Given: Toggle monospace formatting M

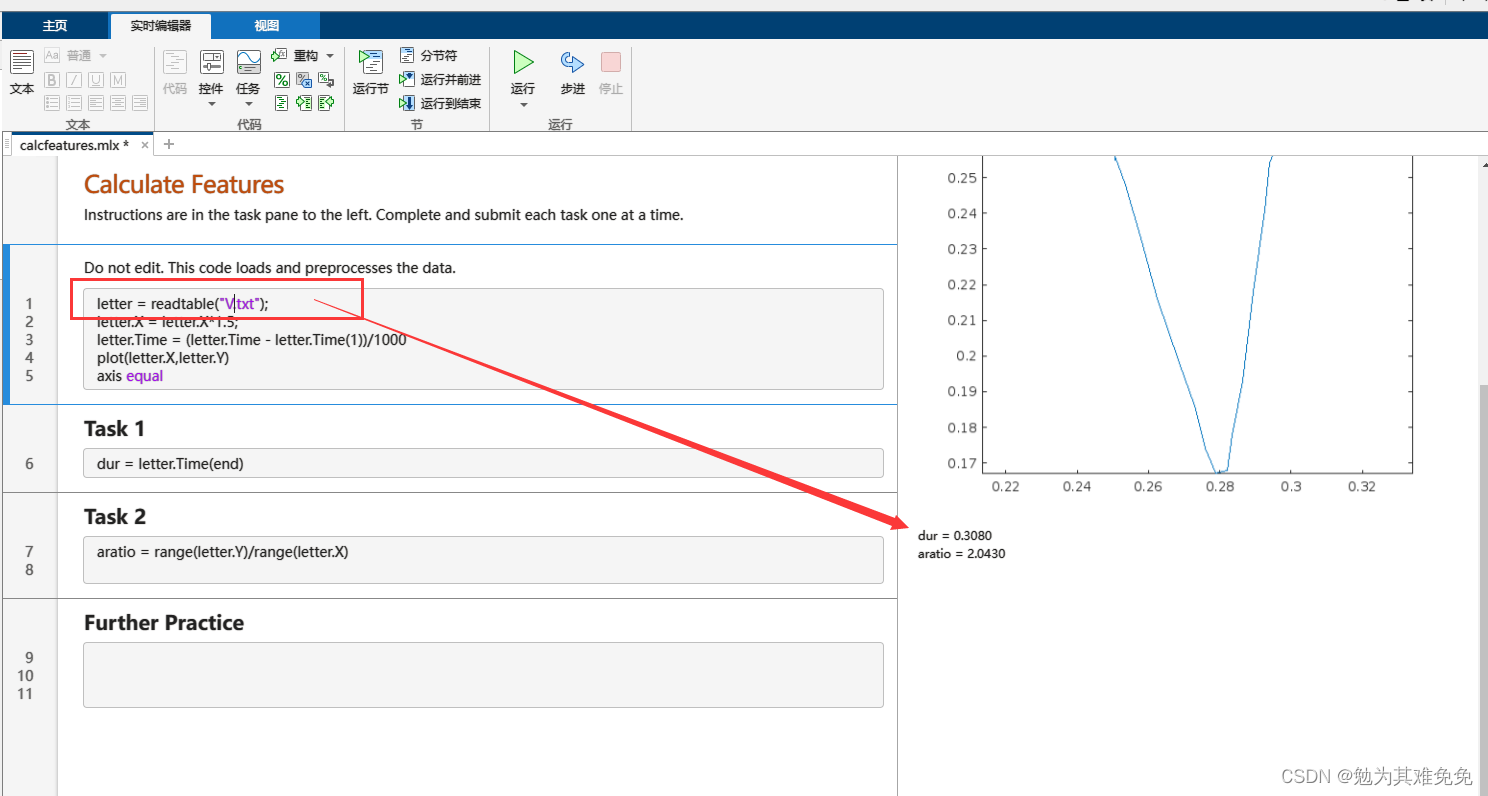Looking at the screenshot, I should tap(118, 80).
